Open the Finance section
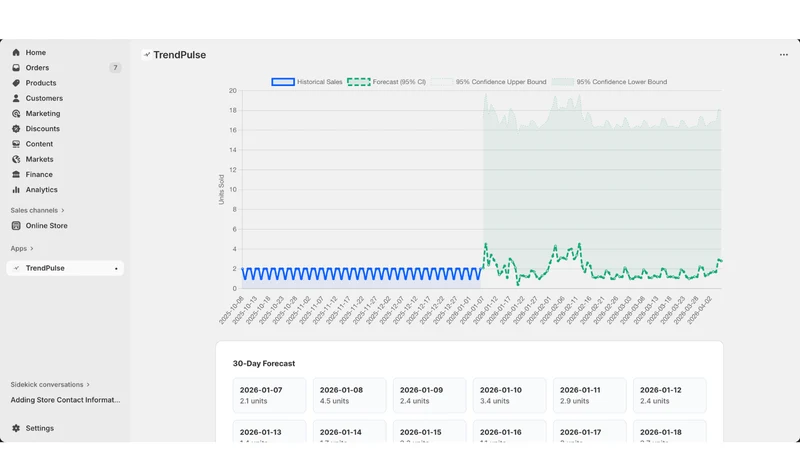Viewport: 800px width, 450px height. 65,174
